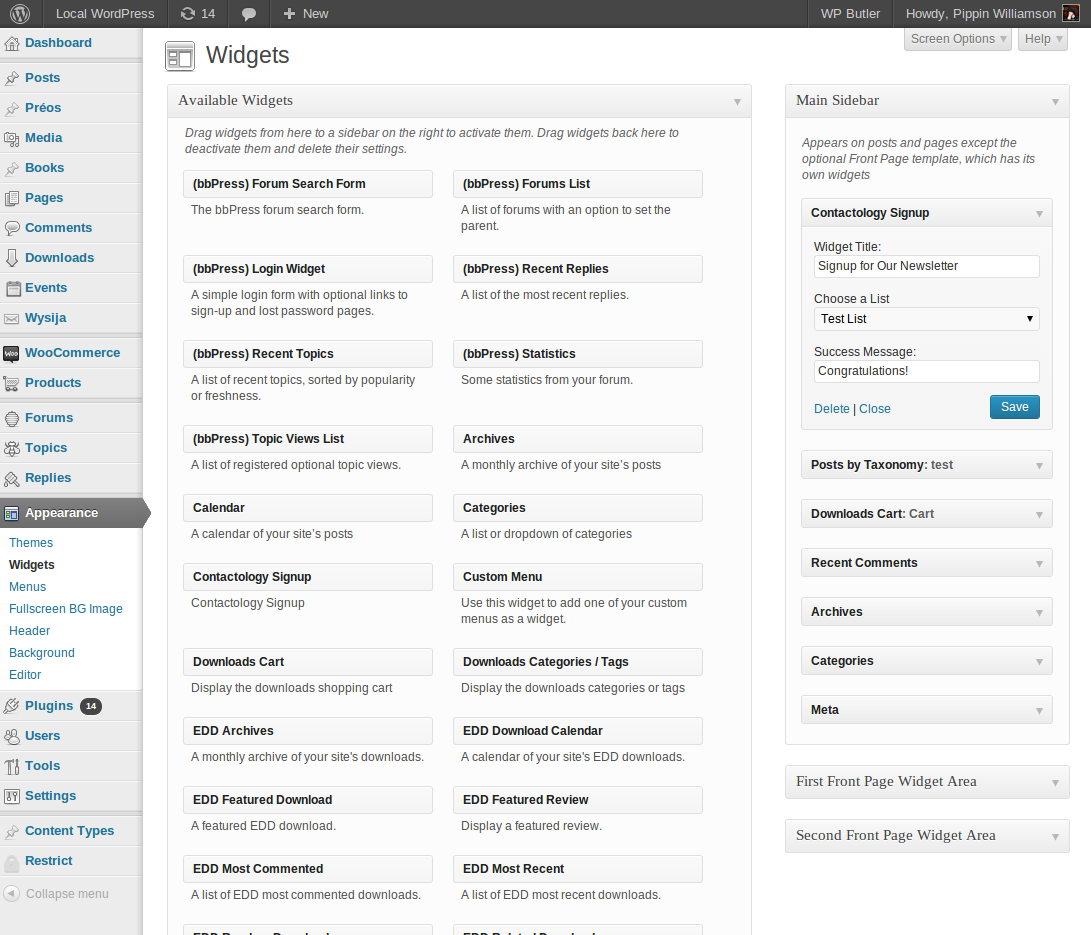The height and width of the screenshot is (935, 1091).
Task: Select the Calendar available widget
Action: tap(308, 508)
